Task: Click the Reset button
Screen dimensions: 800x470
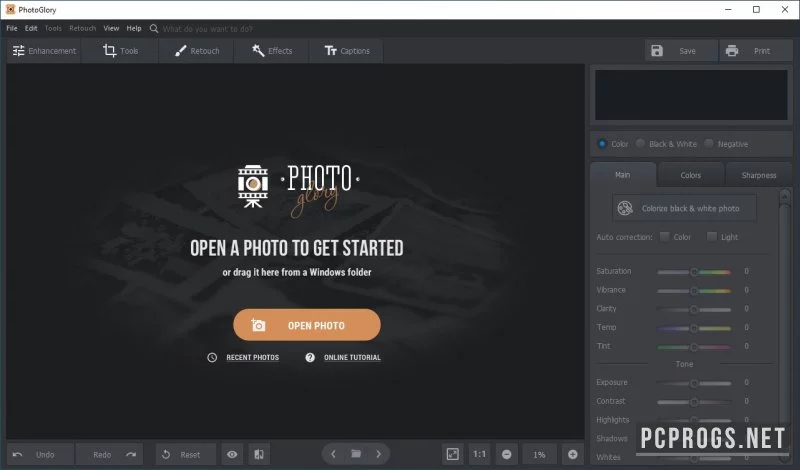Action: click(186, 454)
